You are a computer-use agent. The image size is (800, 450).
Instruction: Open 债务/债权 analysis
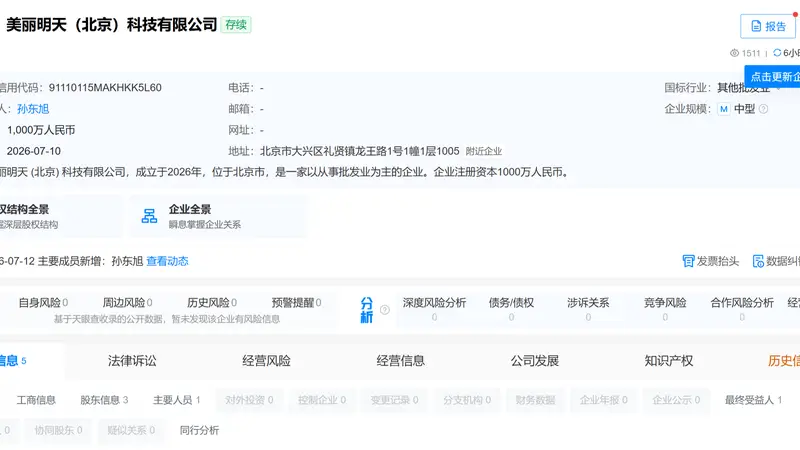point(511,309)
